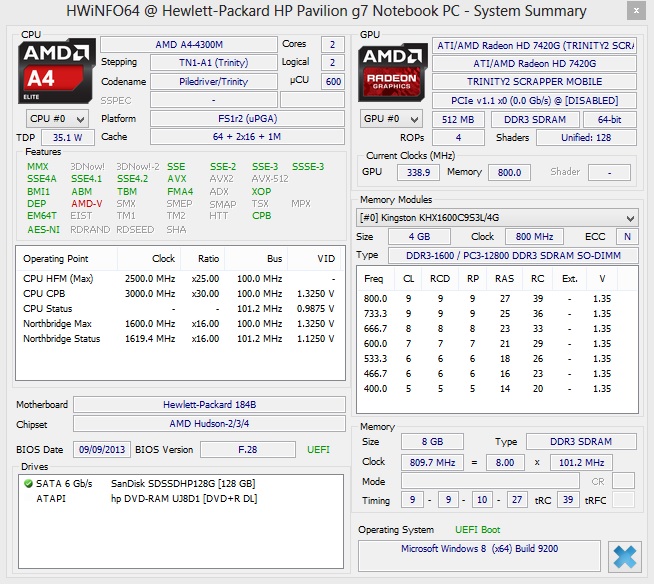This screenshot has height=584, width=654.
Task: Click the TRINITY2 SCRAPPER MOBILE field
Action: [x=534, y=82]
